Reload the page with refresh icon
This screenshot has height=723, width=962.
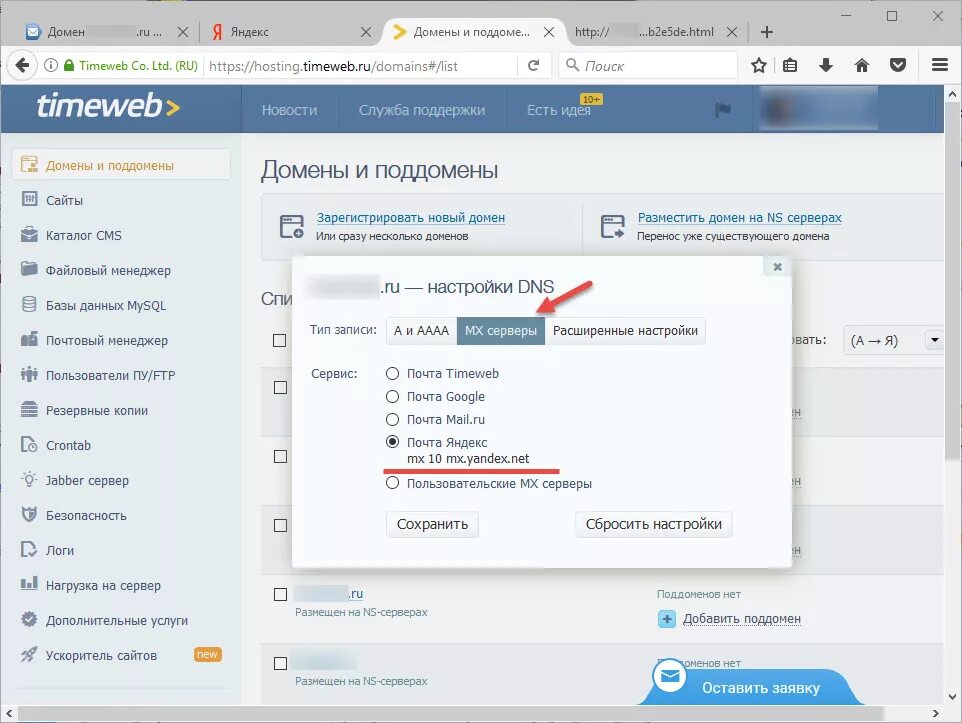coord(534,65)
